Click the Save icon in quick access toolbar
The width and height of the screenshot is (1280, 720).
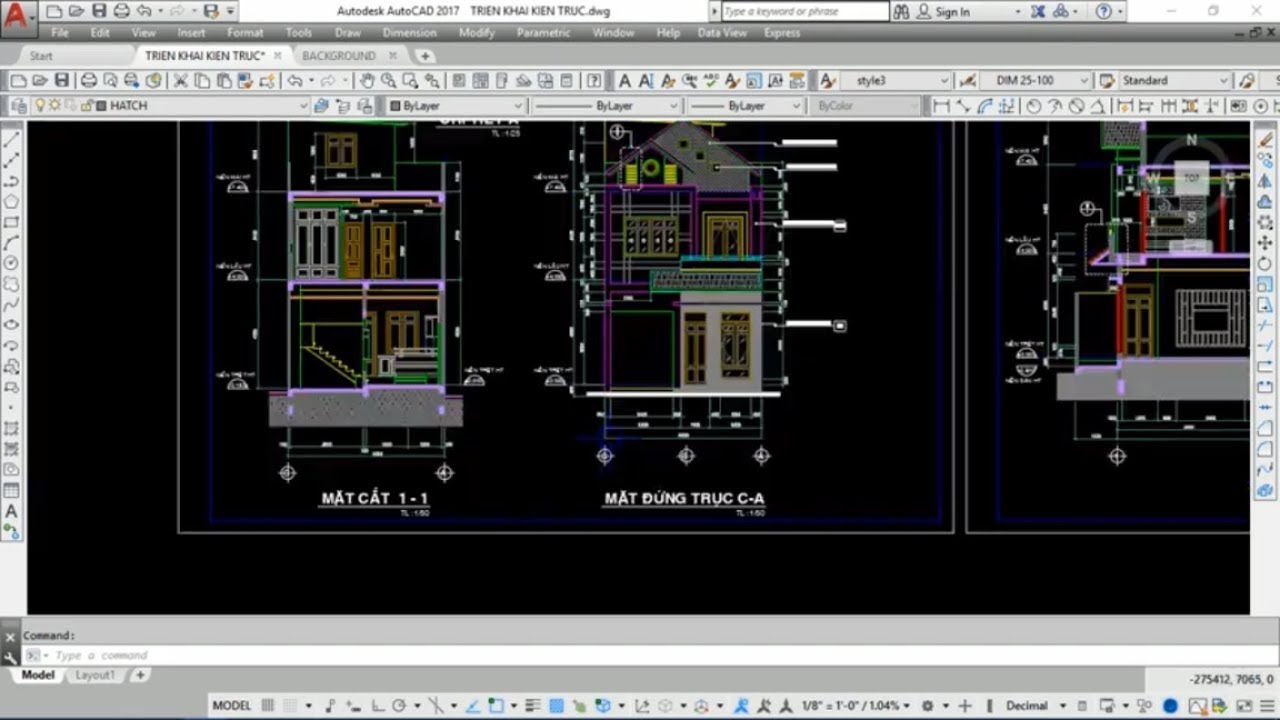[x=98, y=12]
